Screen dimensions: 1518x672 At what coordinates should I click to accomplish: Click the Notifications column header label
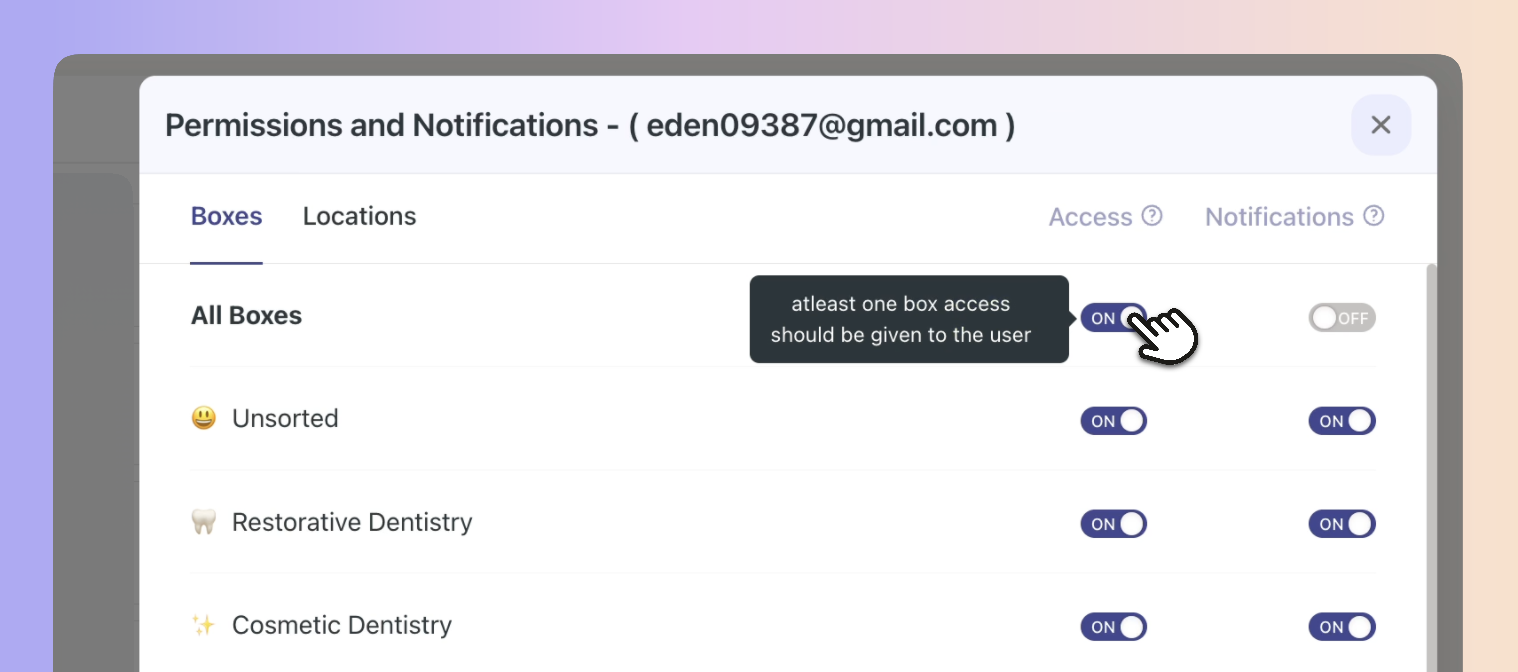pos(1279,217)
